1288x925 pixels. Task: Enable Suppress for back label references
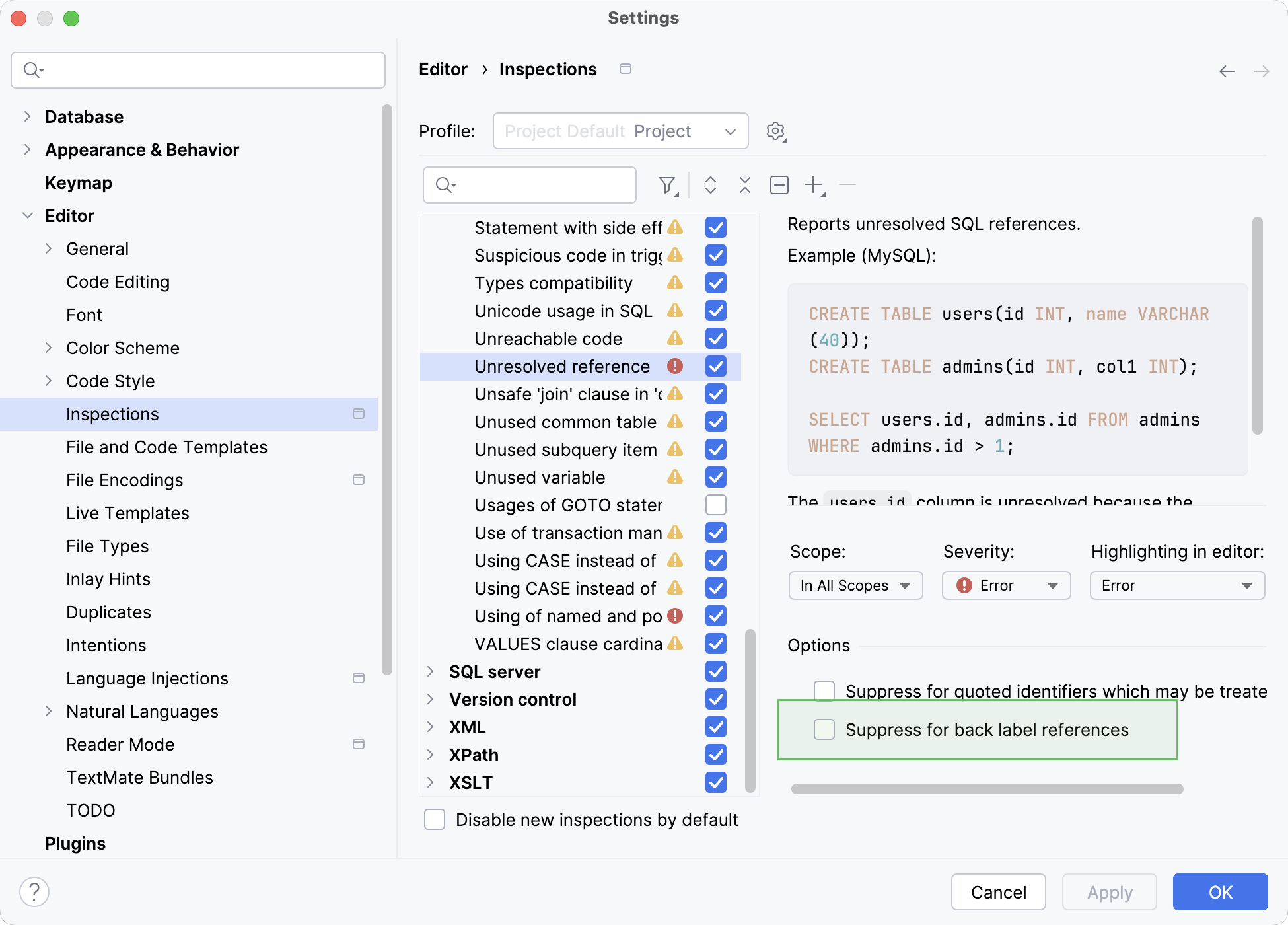click(824, 729)
